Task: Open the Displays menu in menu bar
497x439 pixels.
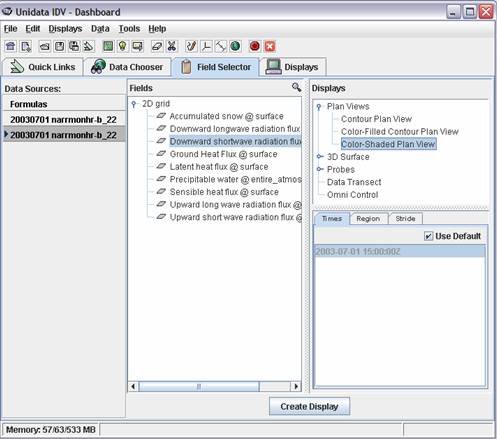Action: point(65,29)
